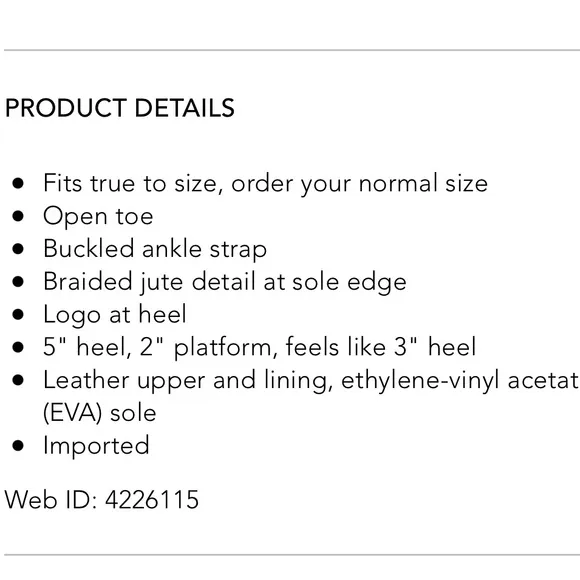Screen dimensions: 580x580
Task: Click the '(EVA) sole' text
Action: [100, 413]
